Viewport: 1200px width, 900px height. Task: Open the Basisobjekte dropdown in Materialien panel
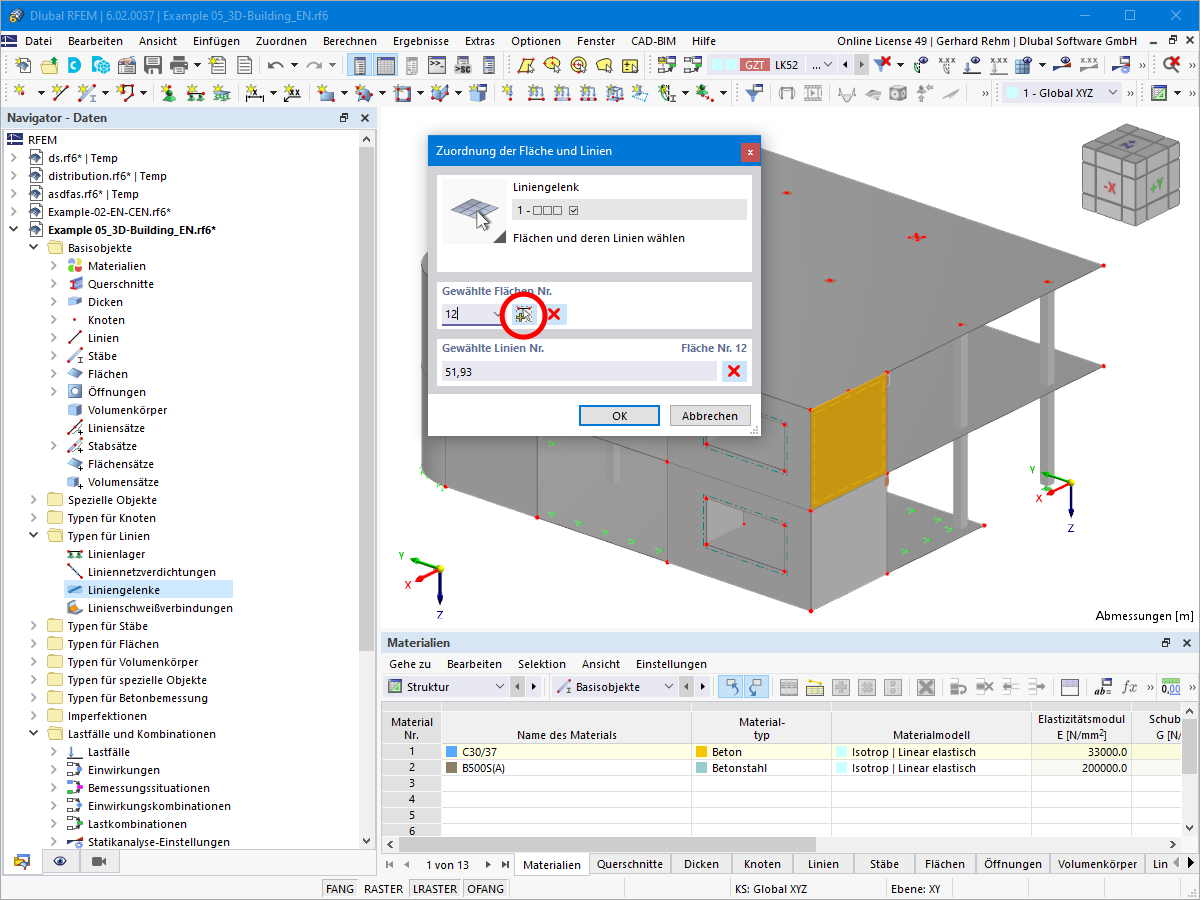[615, 687]
